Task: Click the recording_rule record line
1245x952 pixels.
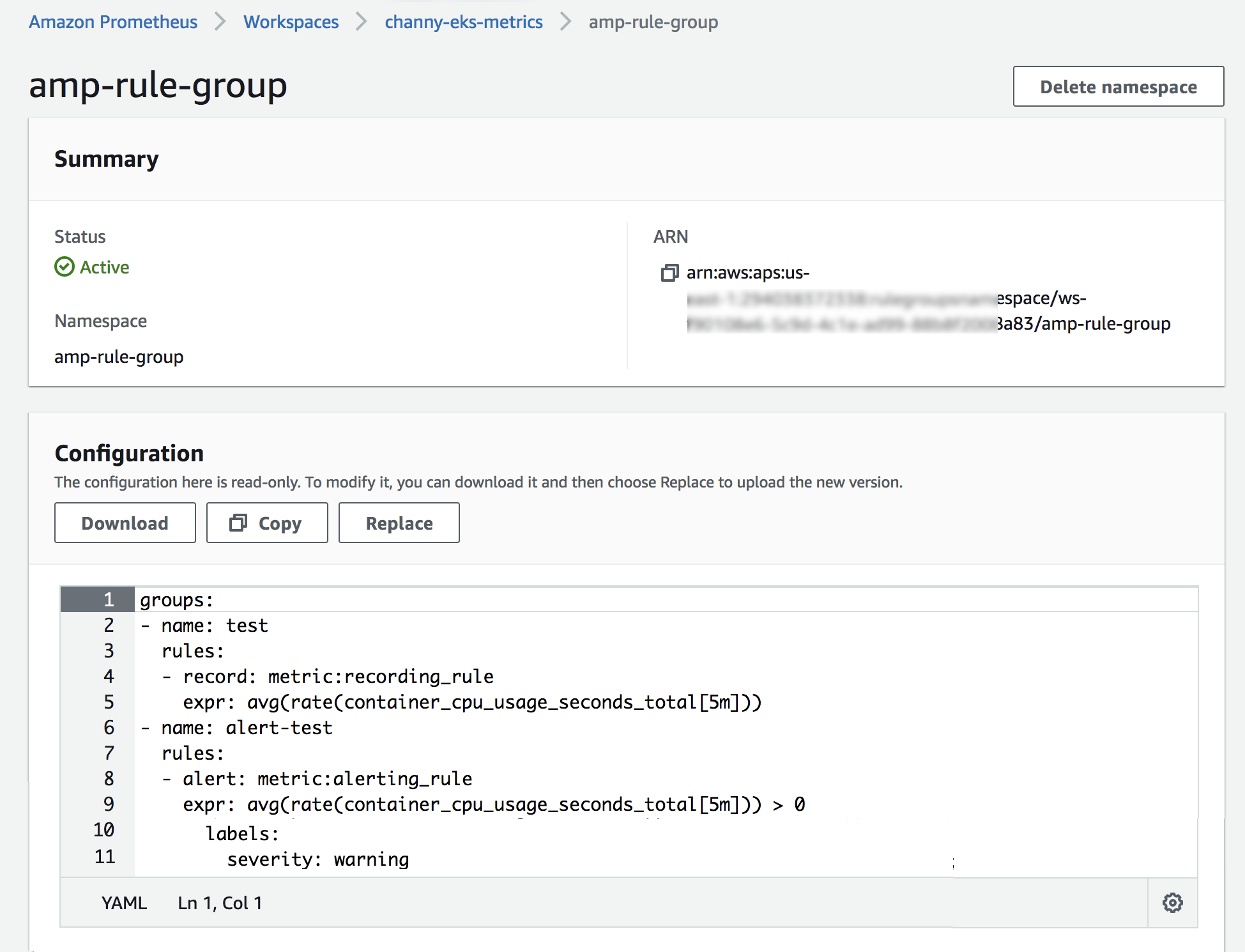Action: click(x=338, y=677)
